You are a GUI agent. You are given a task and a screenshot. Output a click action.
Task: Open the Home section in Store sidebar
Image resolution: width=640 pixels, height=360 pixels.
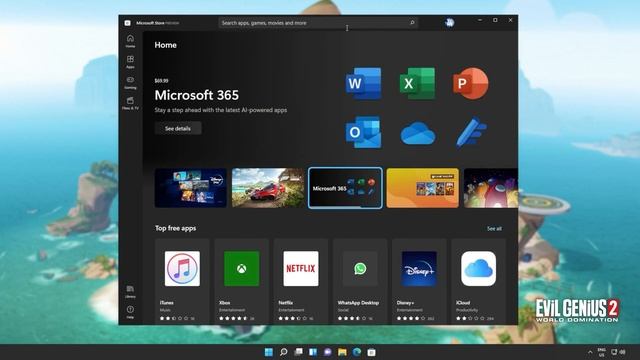[x=130, y=41]
